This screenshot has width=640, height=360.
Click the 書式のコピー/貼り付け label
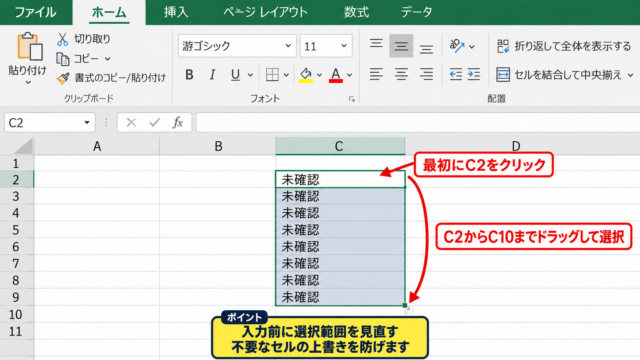[x=120, y=78]
